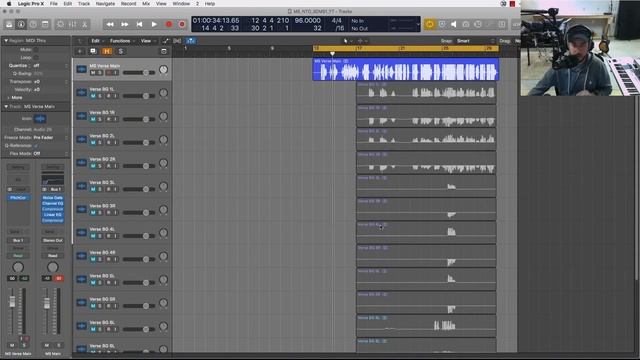Open the Apple menu
Viewport: 640px width, 360px height.
pos(9,4)
